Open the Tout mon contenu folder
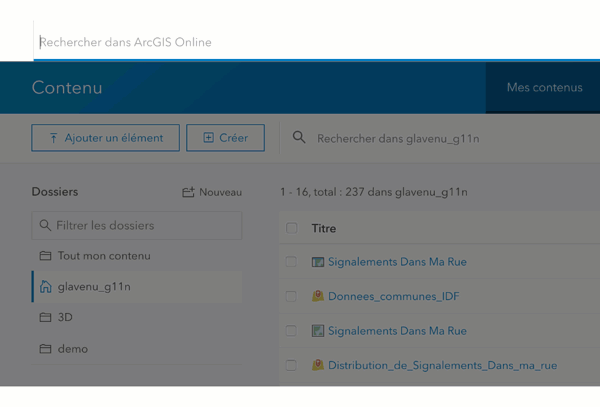 (104, 256)
